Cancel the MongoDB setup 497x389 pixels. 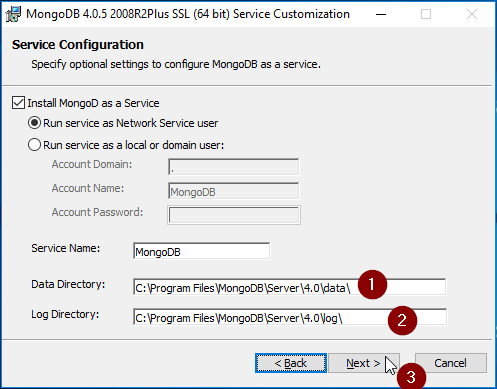pyautogui.click(x=451, y=363)
